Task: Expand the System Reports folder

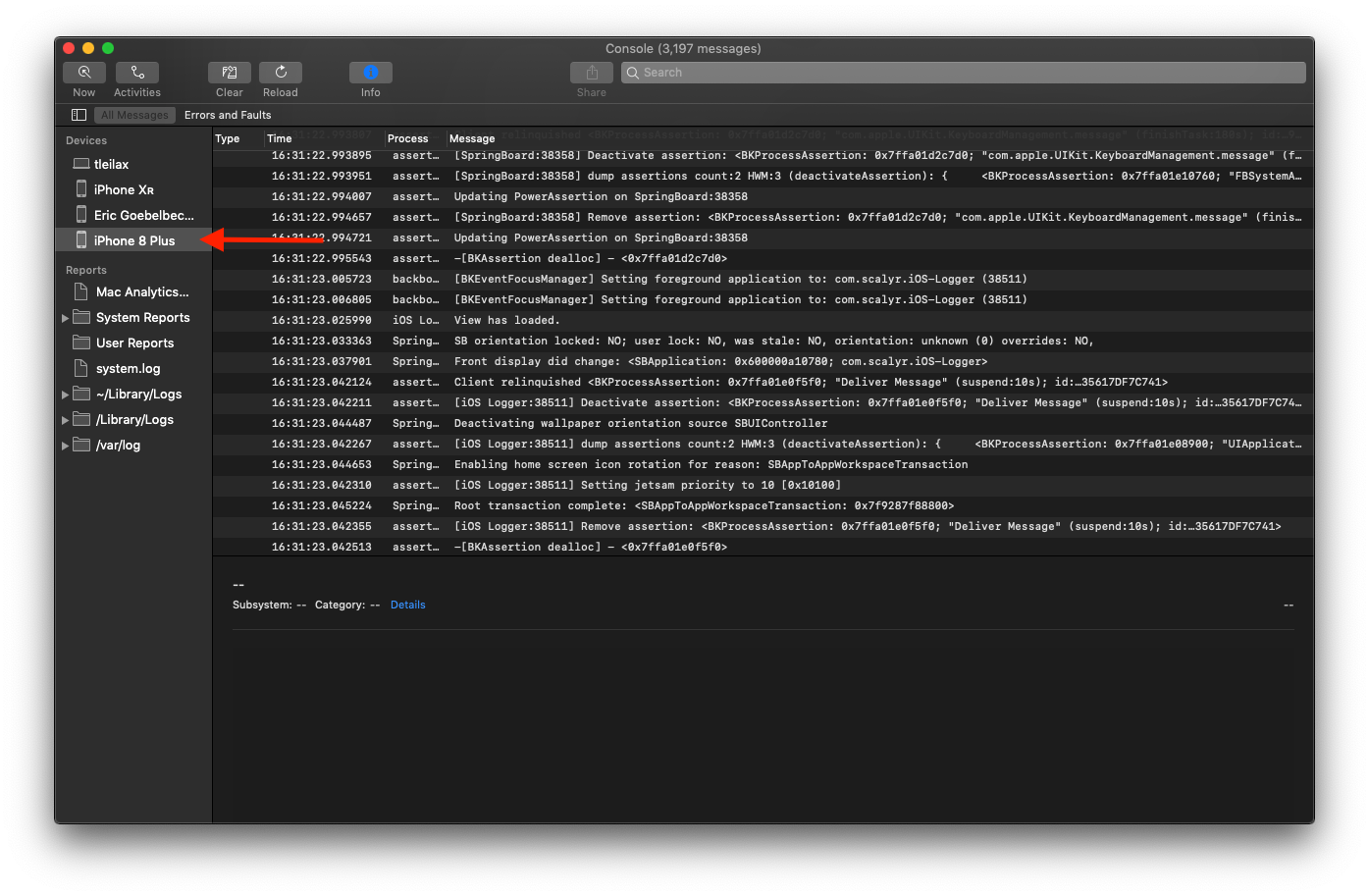Action: point(65,318)
